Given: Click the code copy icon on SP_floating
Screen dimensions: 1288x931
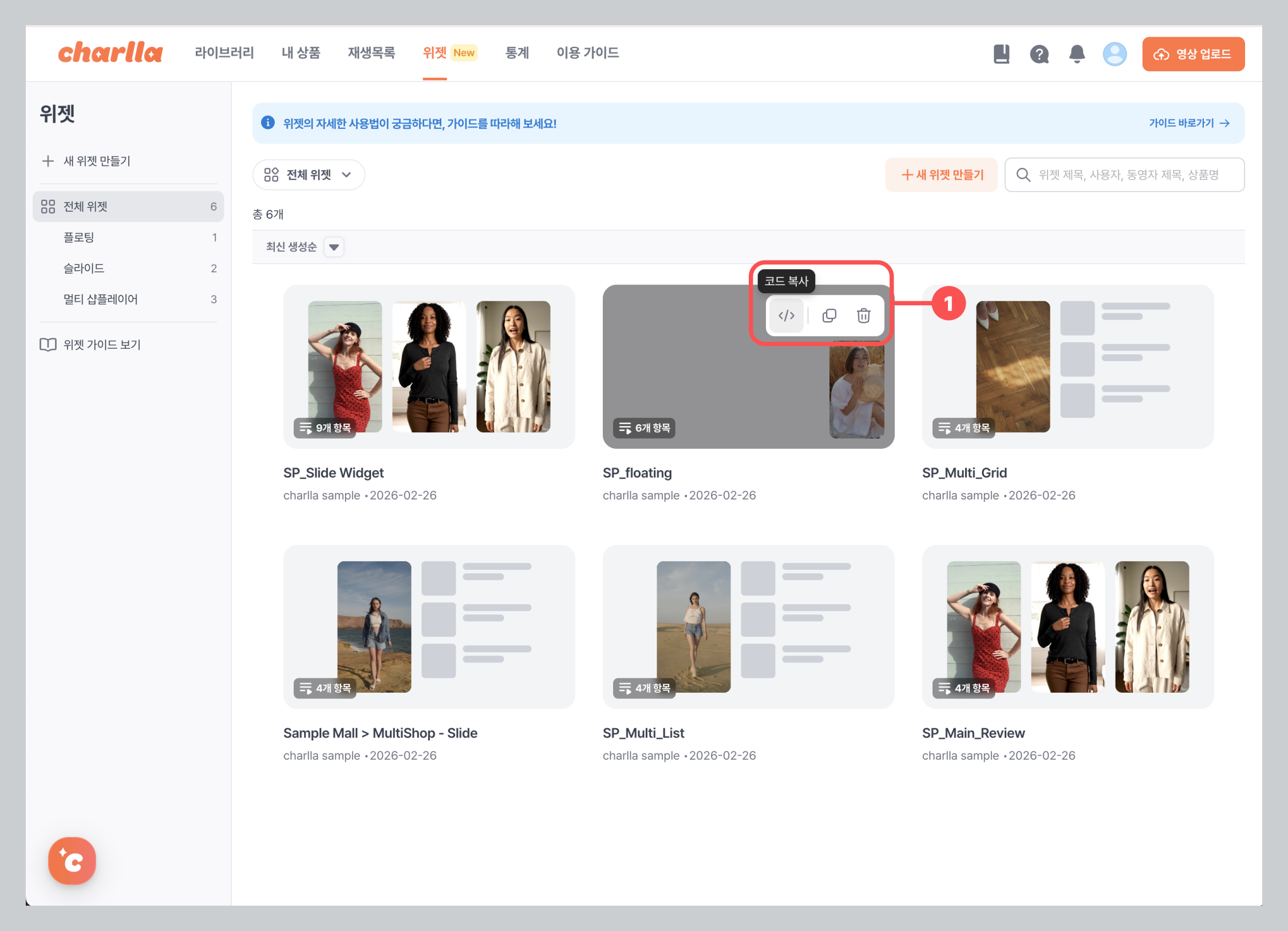Looking at the screenshot, I should (786, 315).
